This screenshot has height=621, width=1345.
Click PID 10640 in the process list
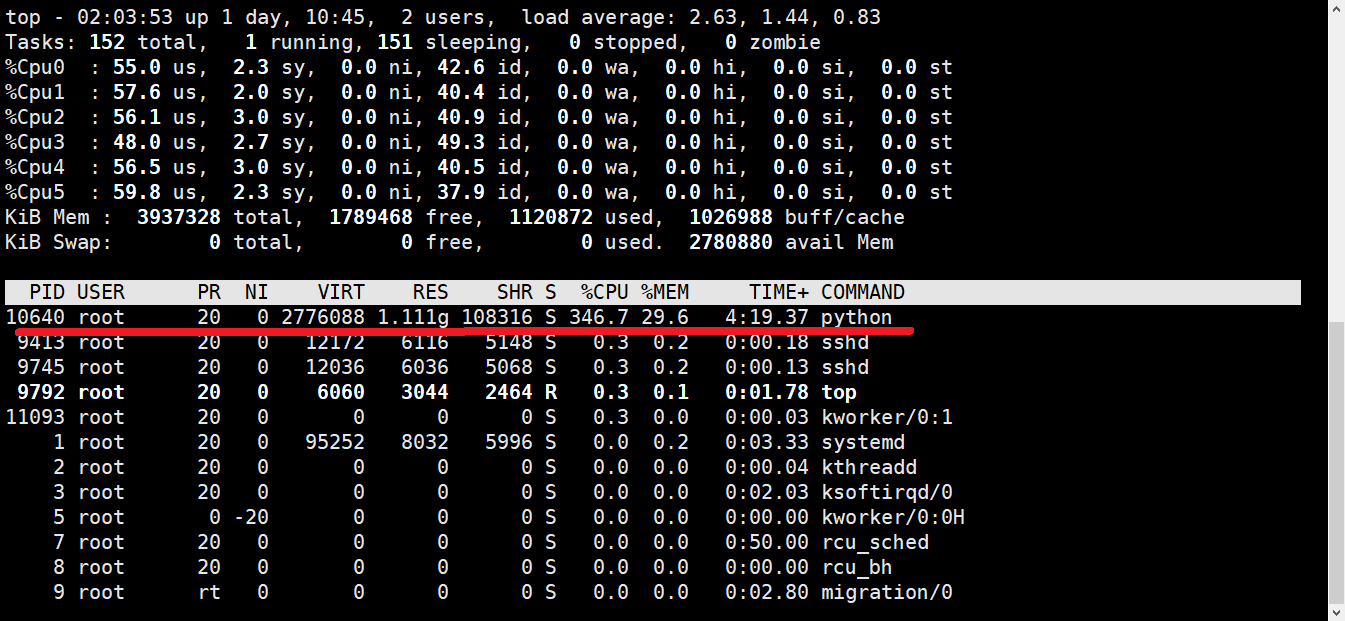[x=35, y=317]
